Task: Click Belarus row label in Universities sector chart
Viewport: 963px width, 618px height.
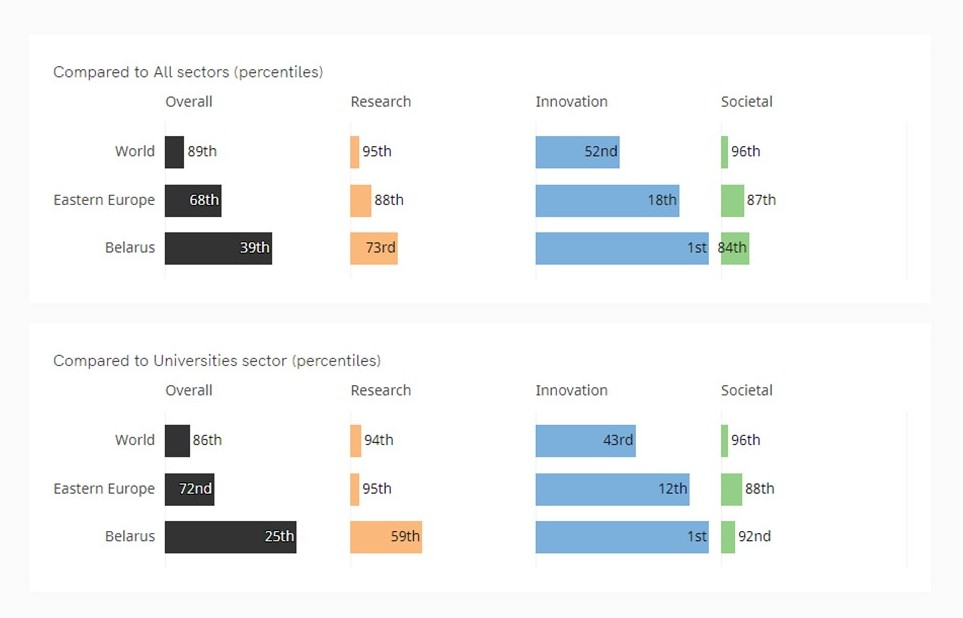Action: (x=130, y=537)
